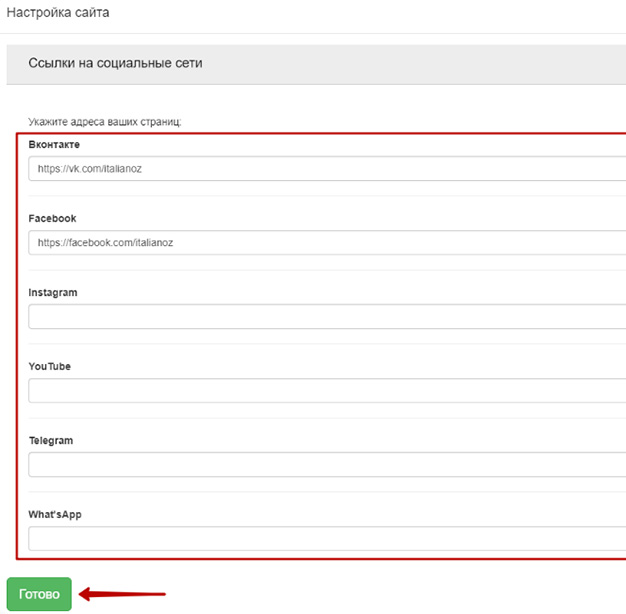The height and width of the screenshot is (614, 626).
Task: Click the red arrow pointing at Готово
Action: (x=122, y=594)
